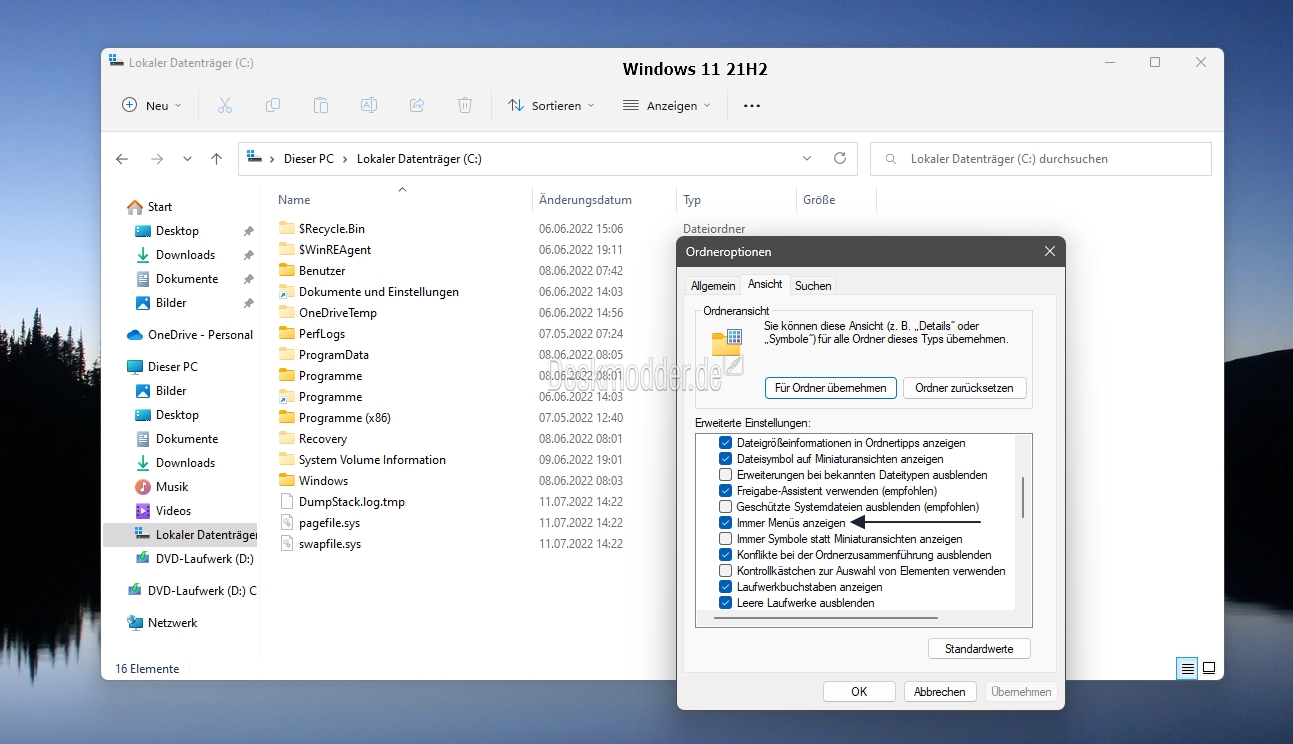Screen dimensions: 1293x744
Task: Toggle Freigabe-Assistent verwenden checkbox
Action: pyautogui.click(x=726, y=491)
